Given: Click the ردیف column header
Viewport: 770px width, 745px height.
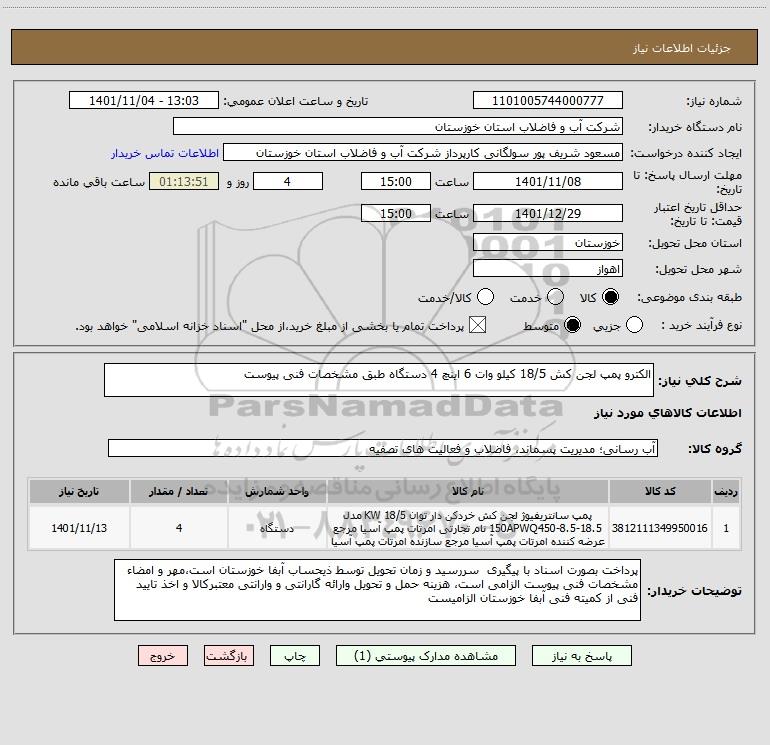Looking at the screenshot, I should coord(726,492).
